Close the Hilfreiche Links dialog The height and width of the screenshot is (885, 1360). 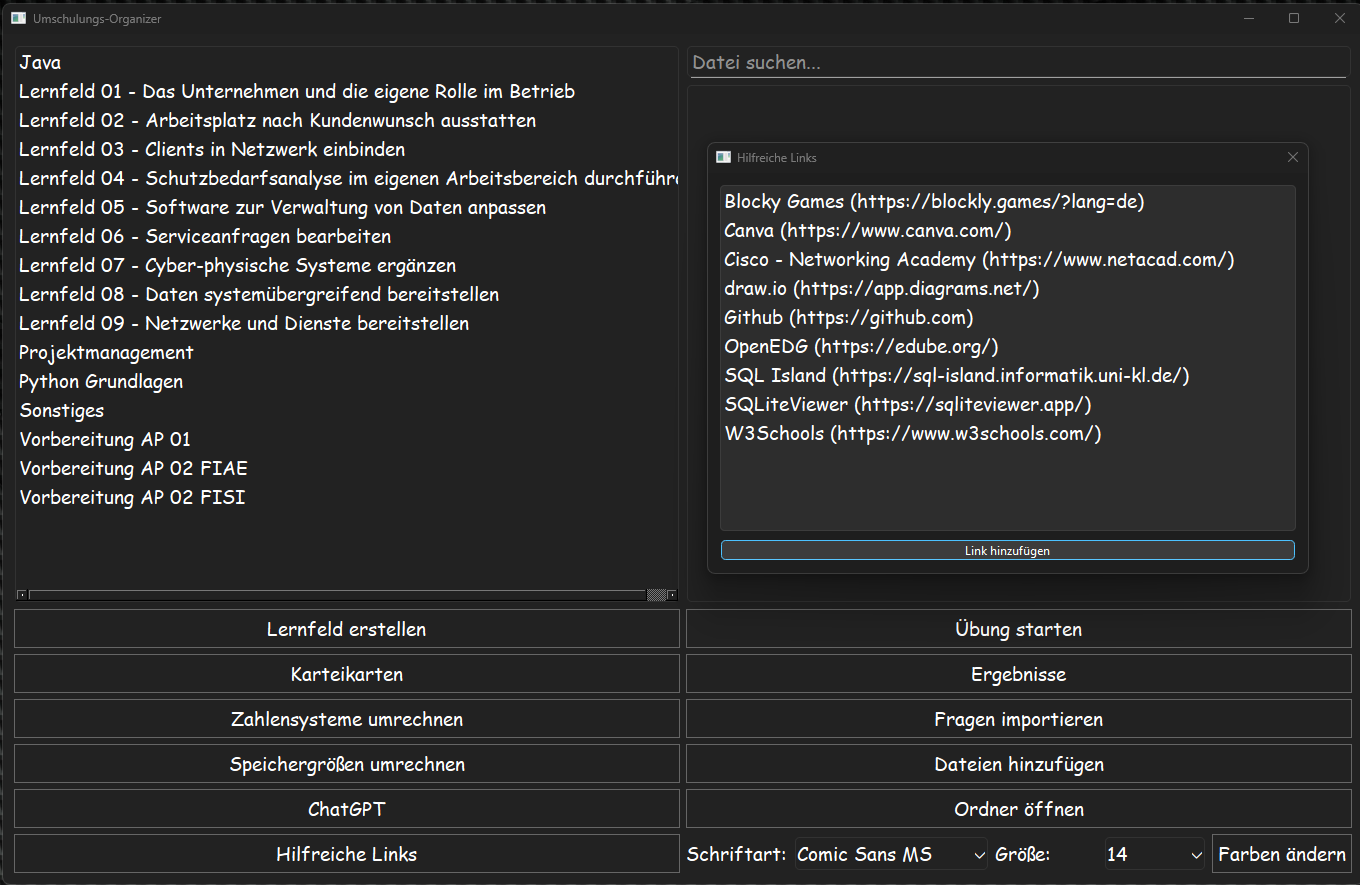[1292, 157]
